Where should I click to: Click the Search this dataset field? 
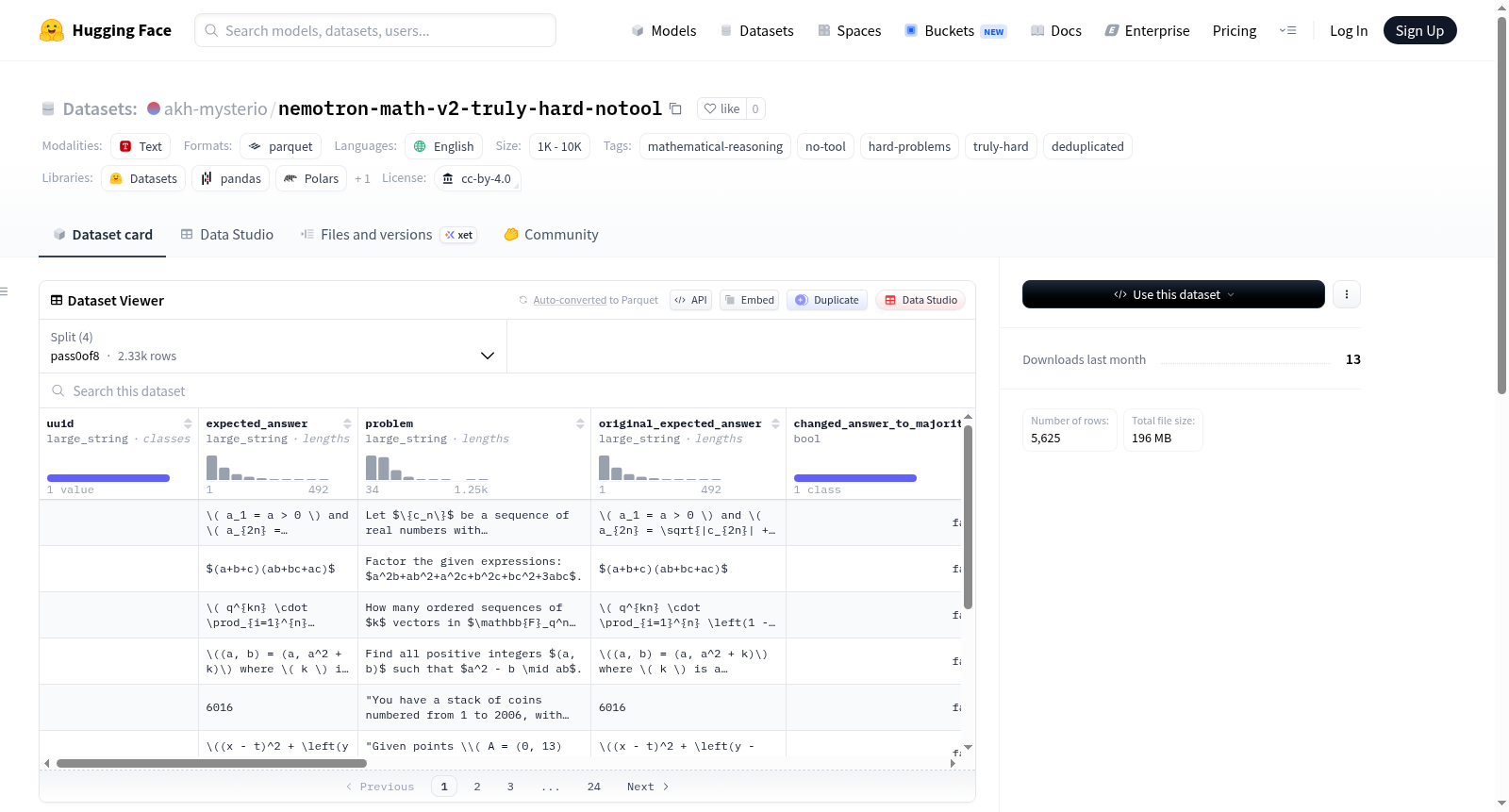(x=507, y=390)
